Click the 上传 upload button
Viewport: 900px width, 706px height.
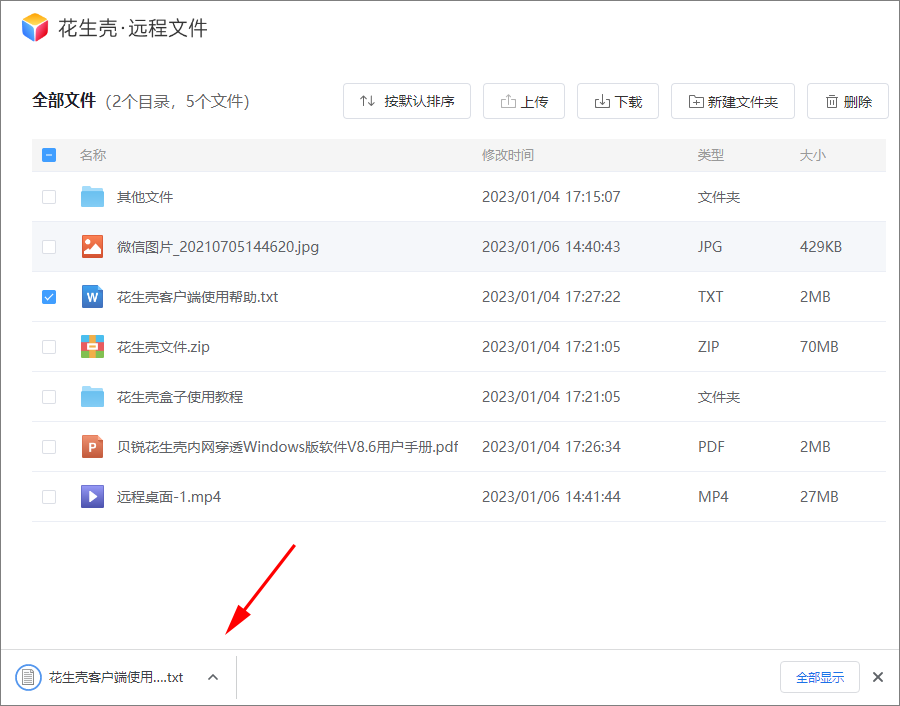(x=524, y=101)
